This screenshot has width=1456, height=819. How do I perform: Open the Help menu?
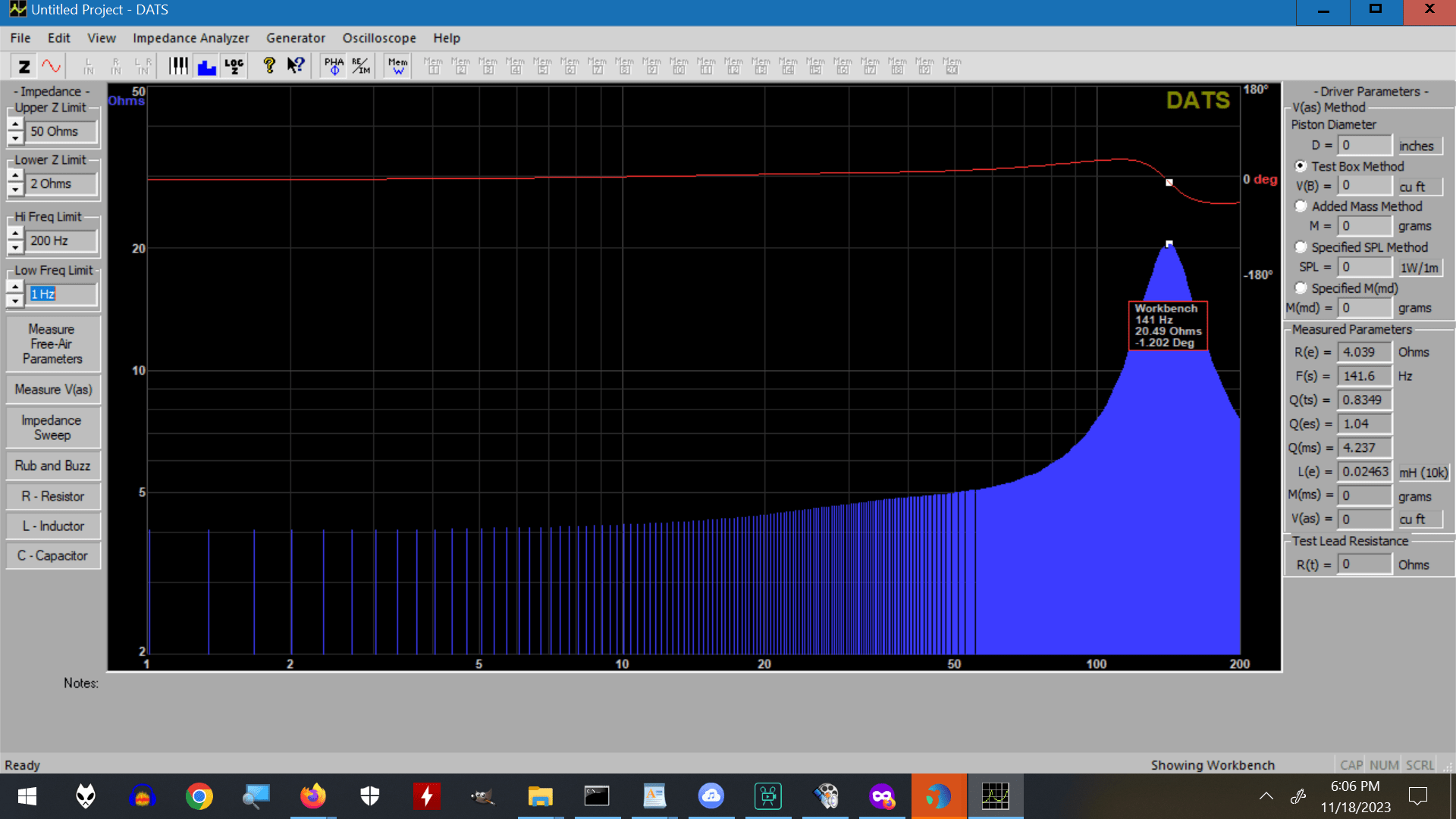click(447, 38)
